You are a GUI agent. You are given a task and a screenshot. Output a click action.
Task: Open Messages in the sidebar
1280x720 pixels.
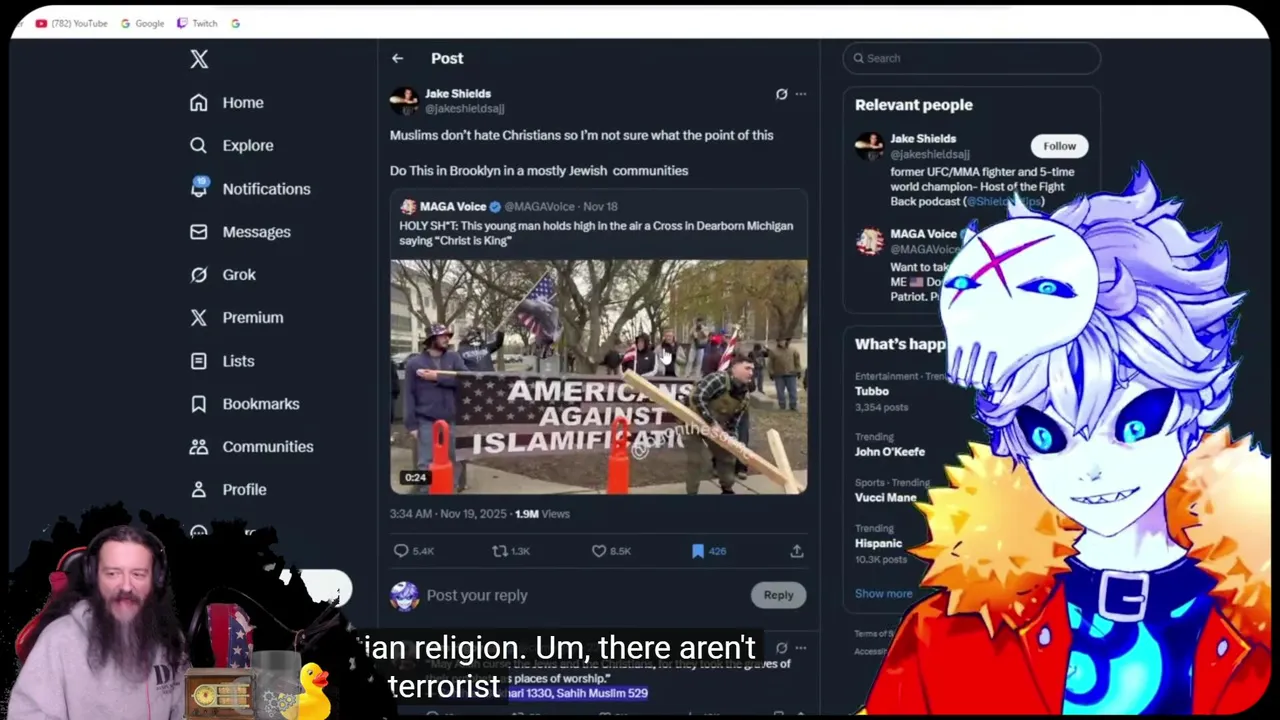(x=240, y=231)
